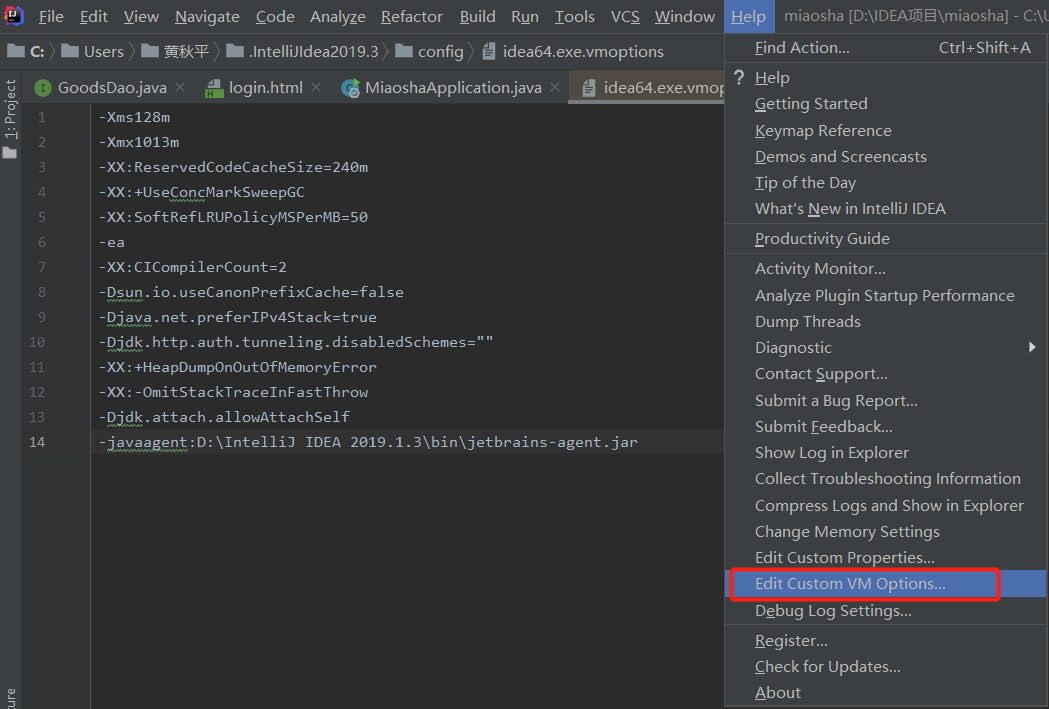Click the .IntelliJIdea2019.3 breadcrumb folder

(x=302, y=51)
